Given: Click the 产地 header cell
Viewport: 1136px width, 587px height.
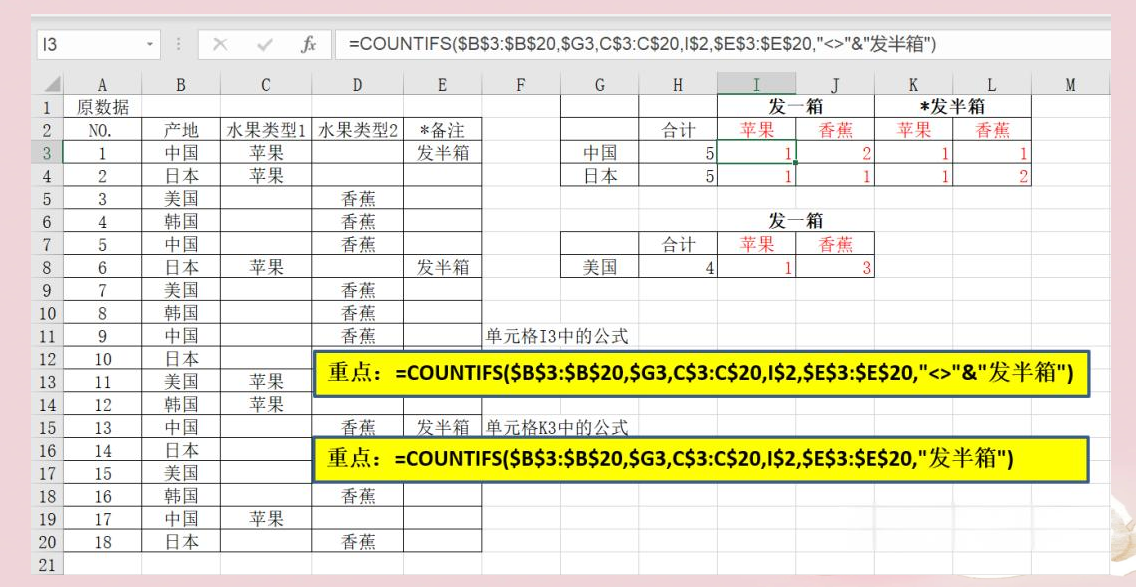Looking at the screenshot, I should [x=180, y=130].
